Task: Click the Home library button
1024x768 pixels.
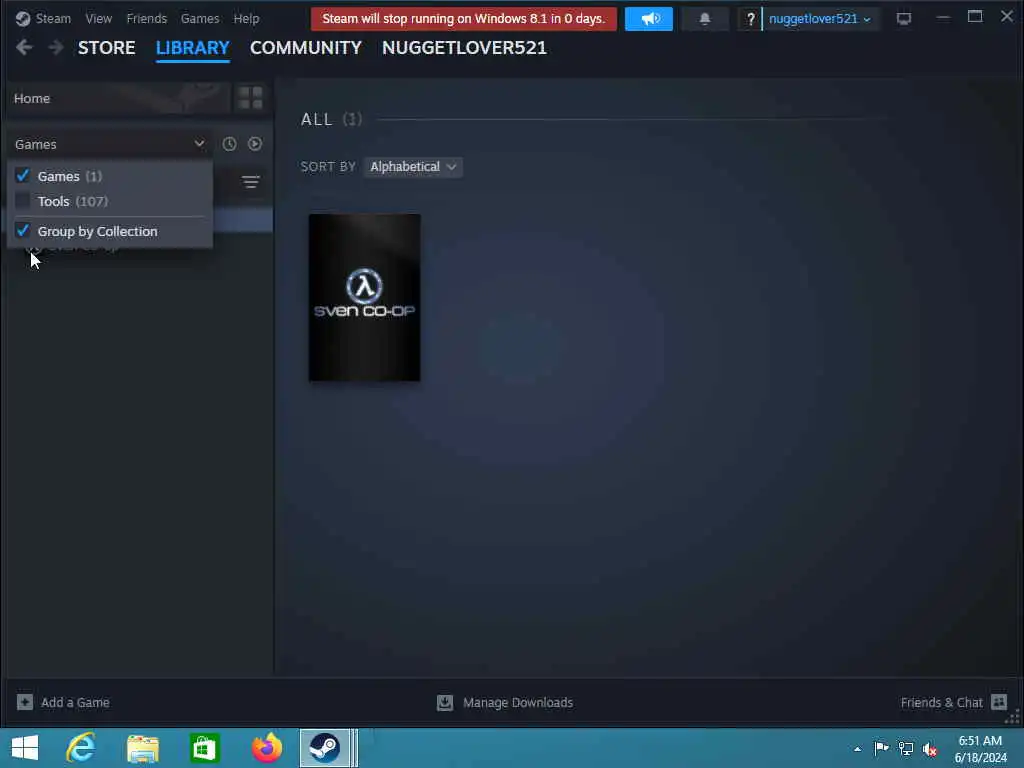Action: tap(119, 98)
